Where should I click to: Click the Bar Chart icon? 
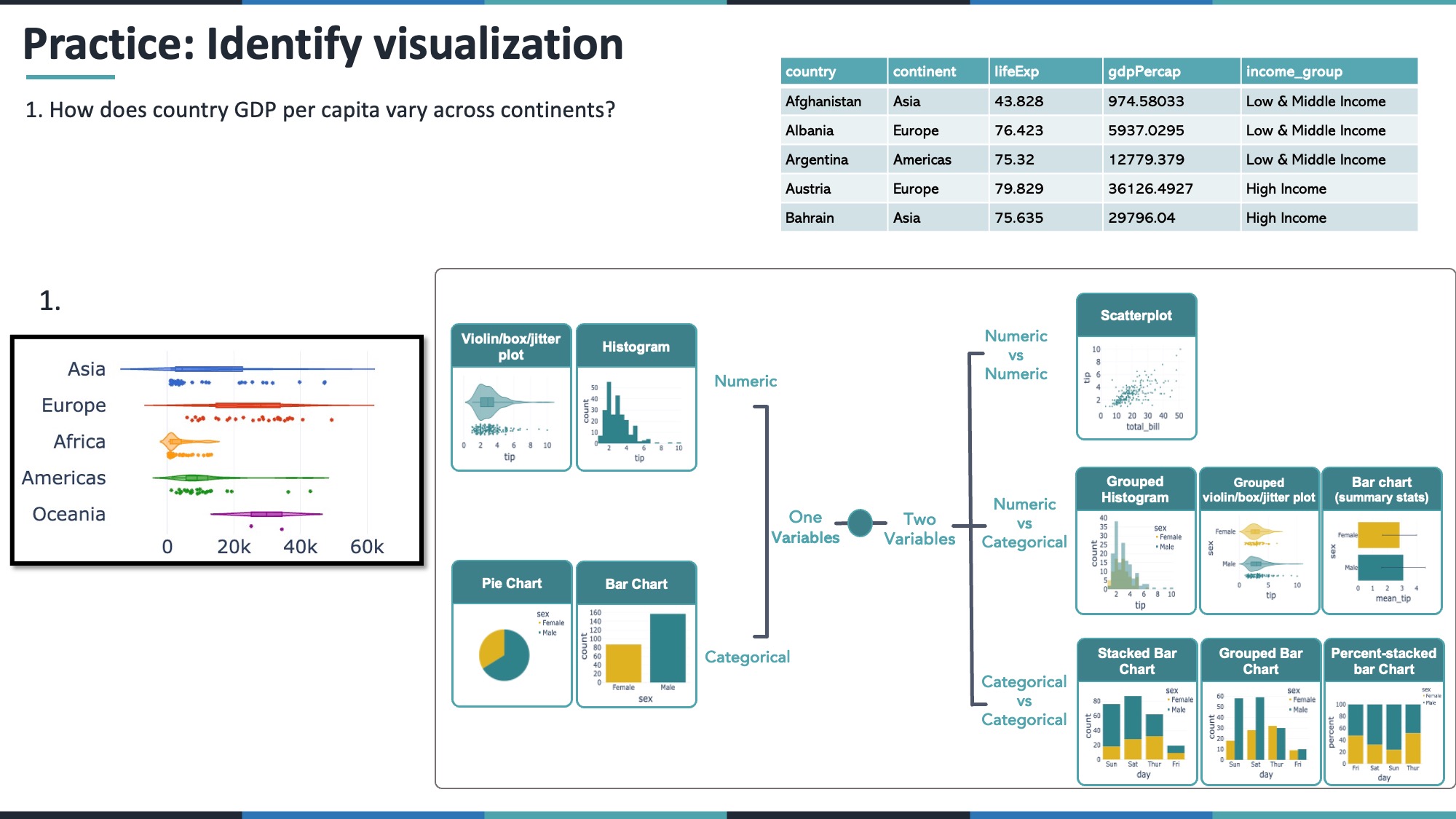[636, 636]
